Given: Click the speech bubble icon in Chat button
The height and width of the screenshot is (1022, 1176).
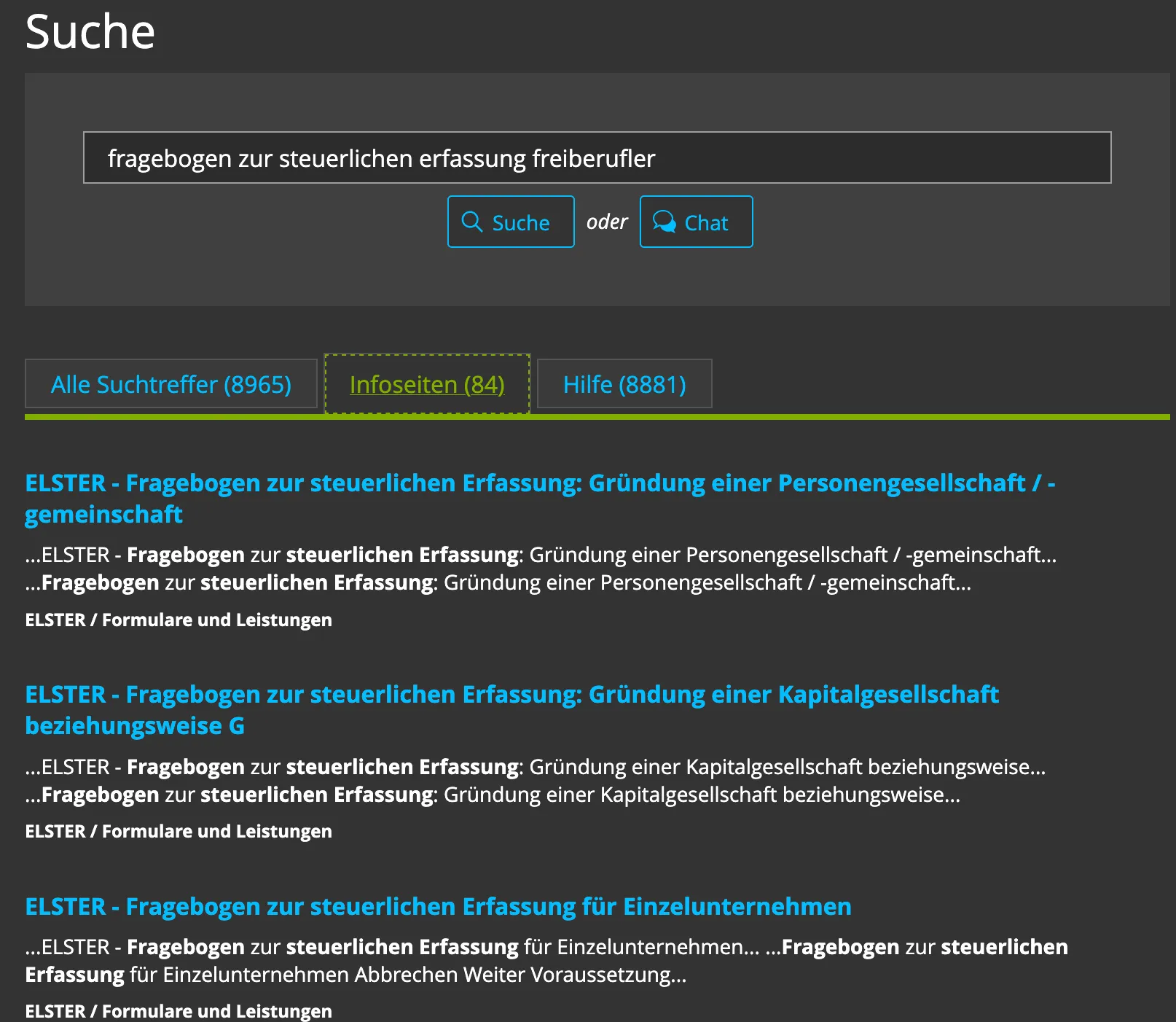Looking at the screenshot, I should coord(664,222).
